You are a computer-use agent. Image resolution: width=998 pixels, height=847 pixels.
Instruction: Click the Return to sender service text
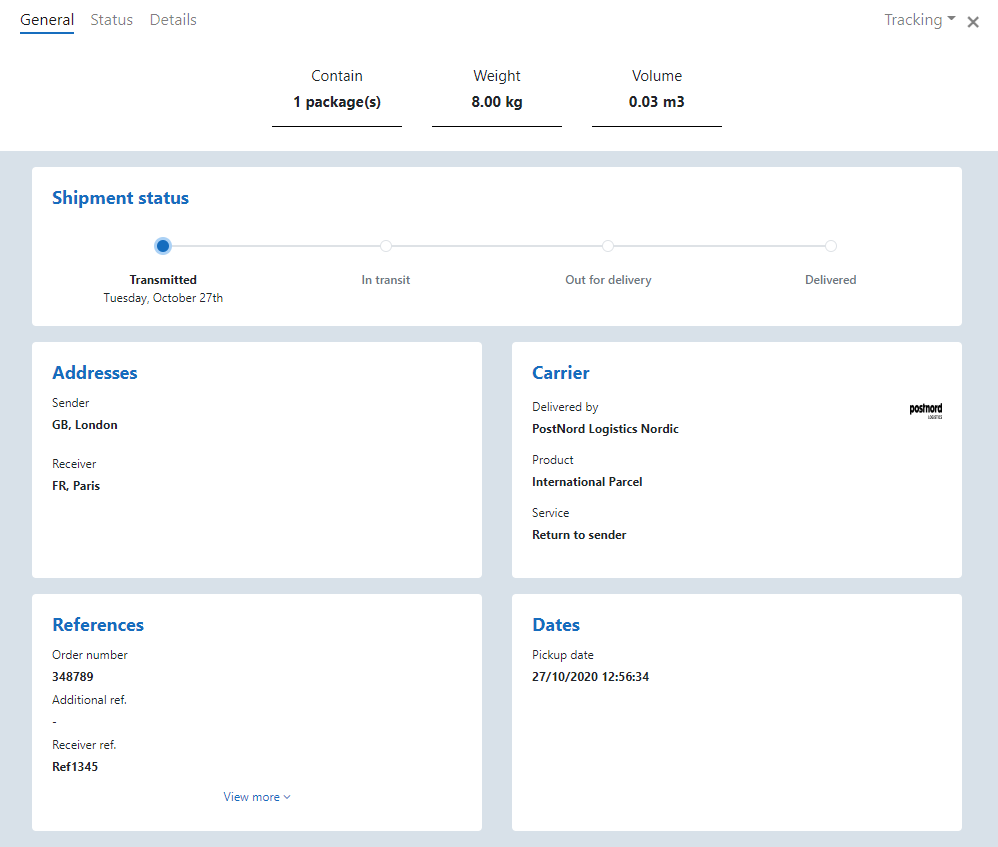pos(579,535)
